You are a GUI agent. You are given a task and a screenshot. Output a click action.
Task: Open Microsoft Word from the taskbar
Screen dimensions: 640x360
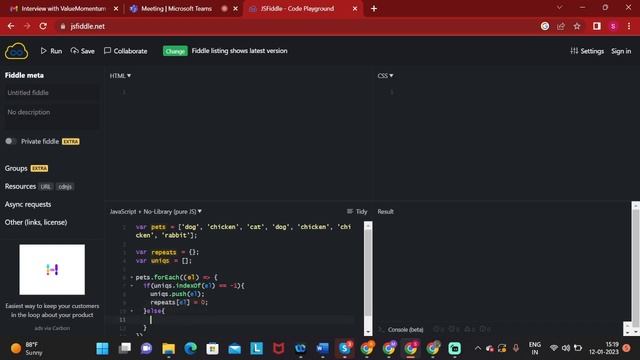pyautogui.click(x=322, y=349)
